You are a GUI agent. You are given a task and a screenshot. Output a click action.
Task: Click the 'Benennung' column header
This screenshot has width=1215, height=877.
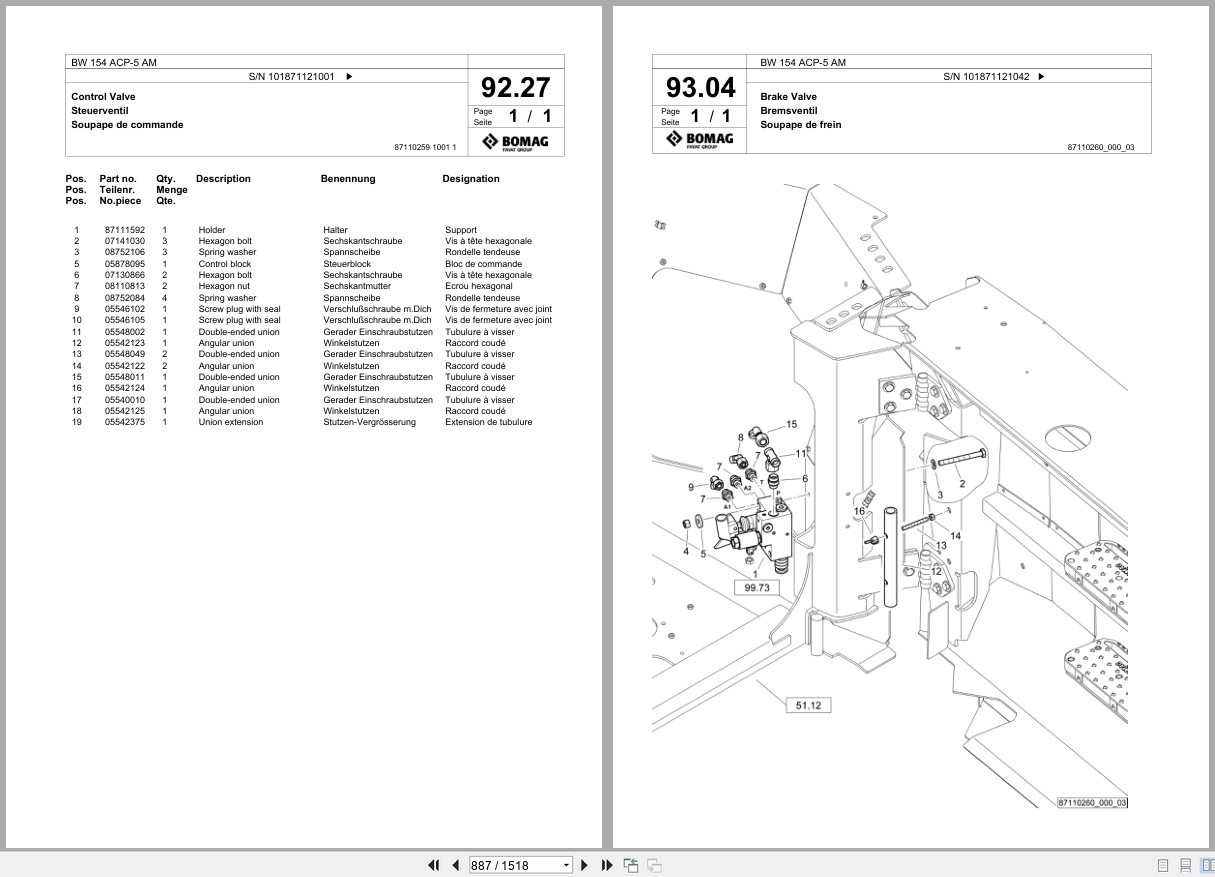348,179
